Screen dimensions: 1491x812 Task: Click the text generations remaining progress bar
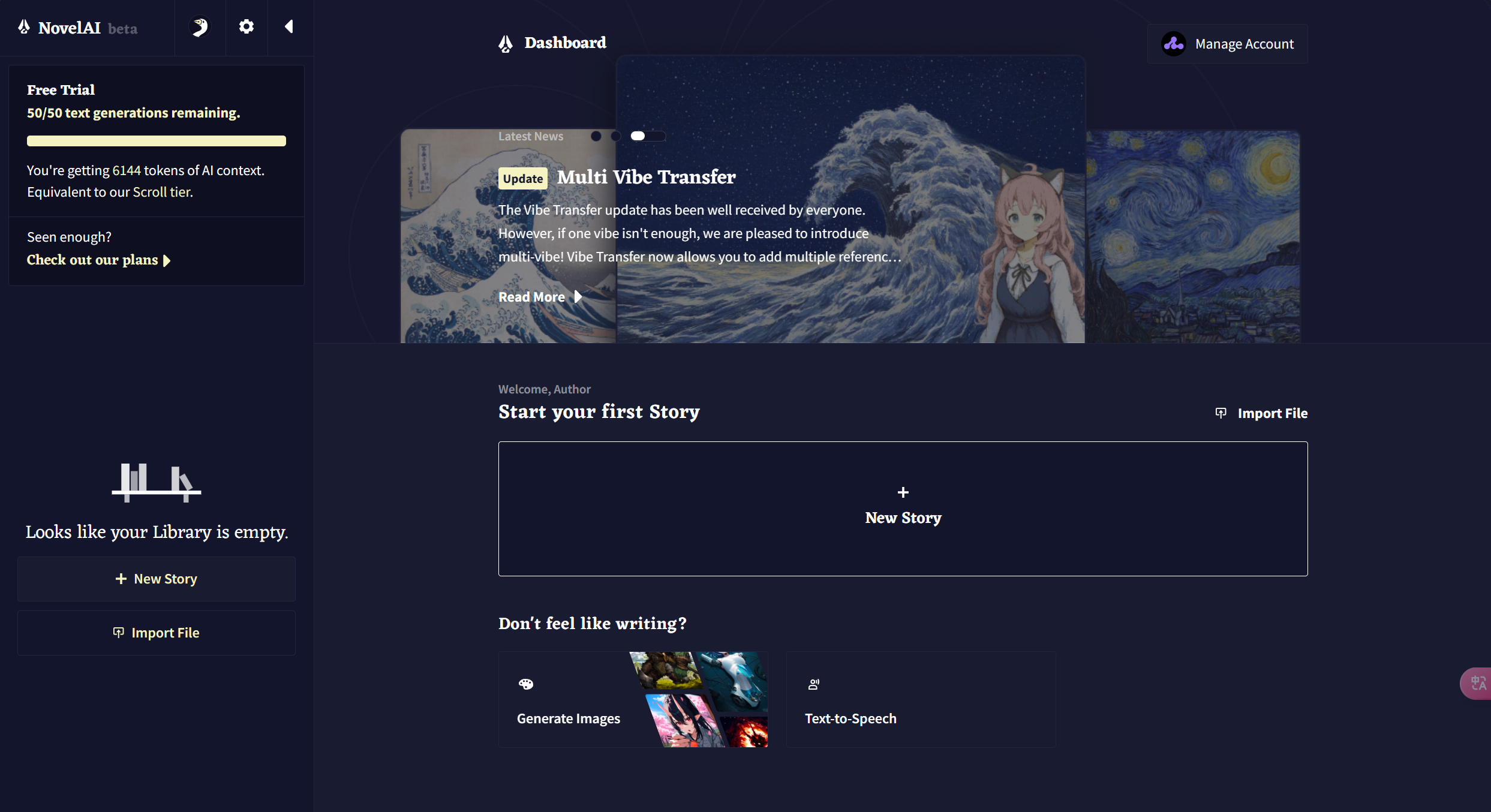coord(156,141)
